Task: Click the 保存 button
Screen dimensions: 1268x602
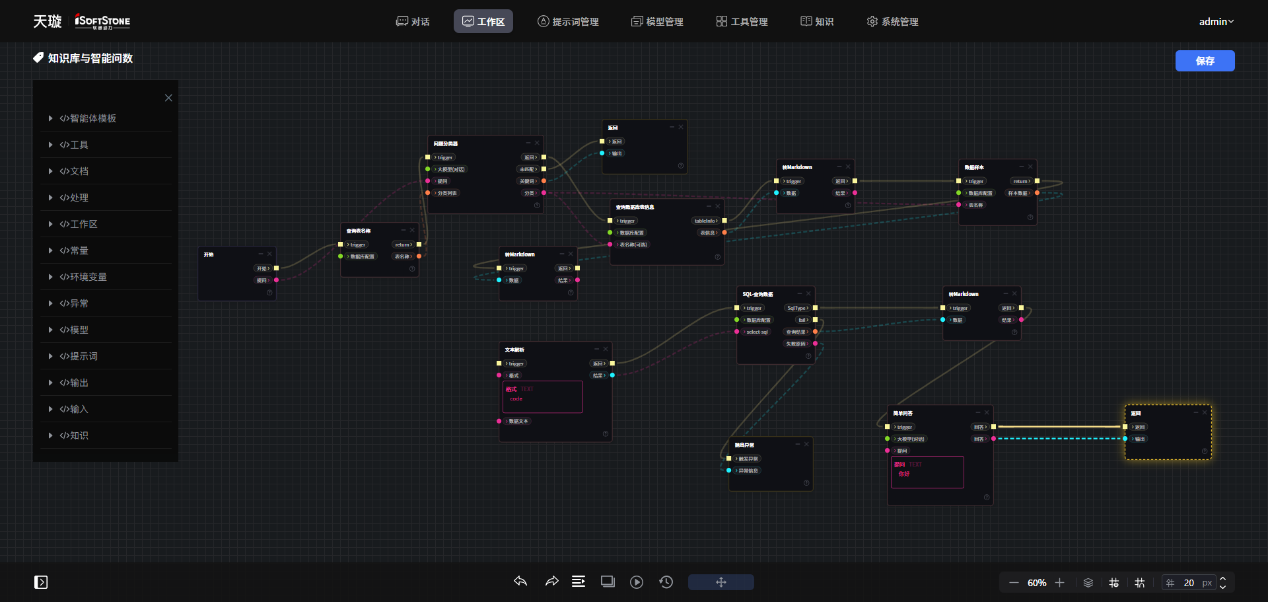Action: click(x=1204, y=61)
